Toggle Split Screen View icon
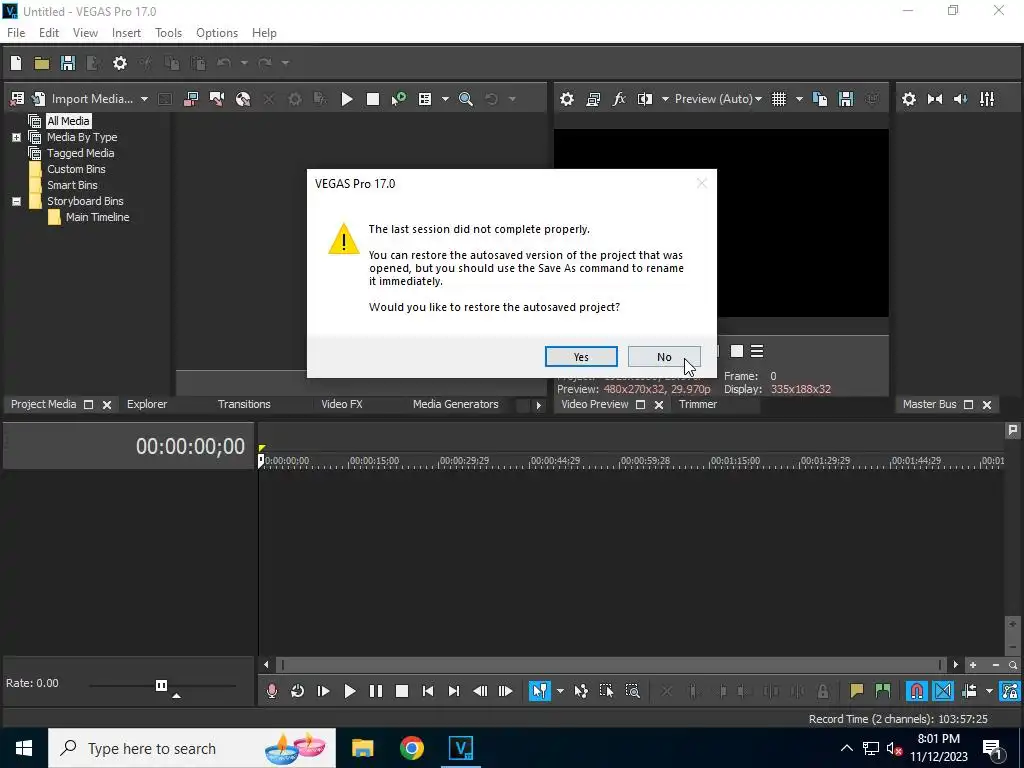The height and width of the screenshot is (768, 1024). click(645, 99)
